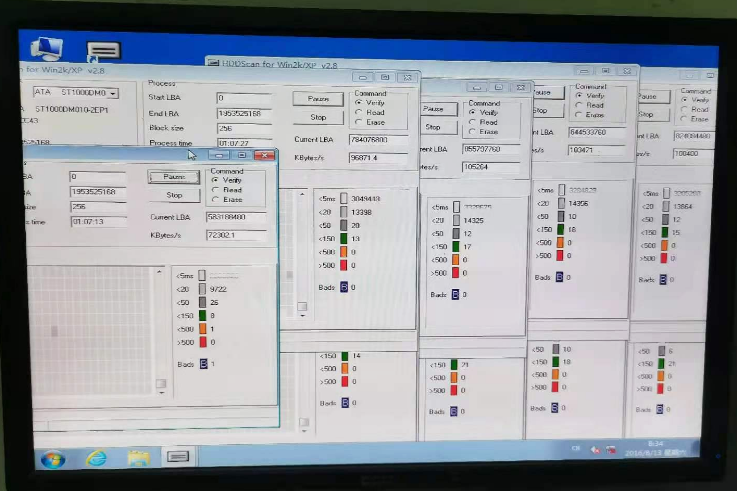Click the dark gray <50 swatch next to 26

(202, 302)
